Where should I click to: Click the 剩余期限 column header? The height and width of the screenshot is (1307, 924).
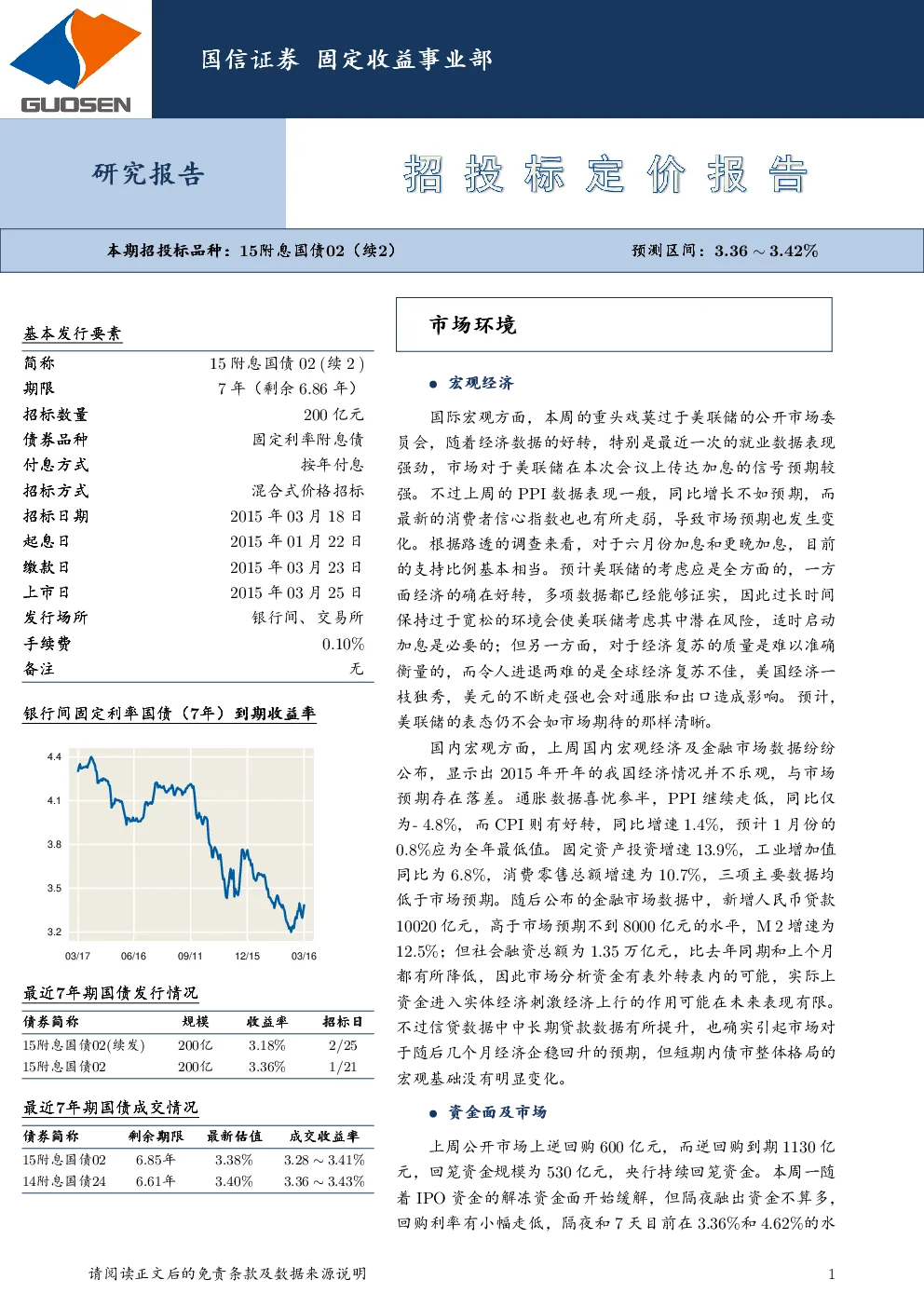(x=156, y=1137)
